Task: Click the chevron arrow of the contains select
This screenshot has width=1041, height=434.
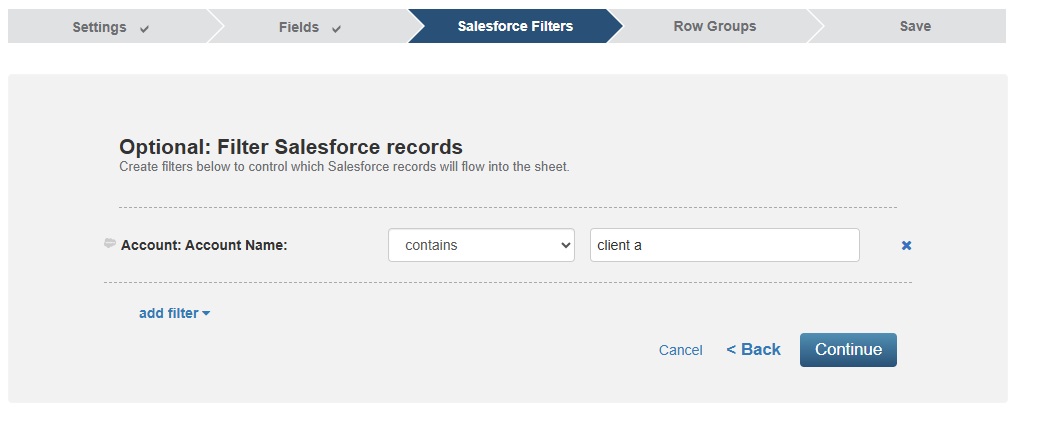Action: (566, 245)
